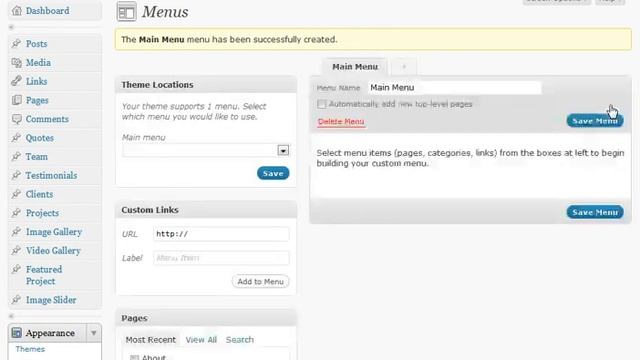Click the Links chain icon
The image size is (640, 360).
16,81
